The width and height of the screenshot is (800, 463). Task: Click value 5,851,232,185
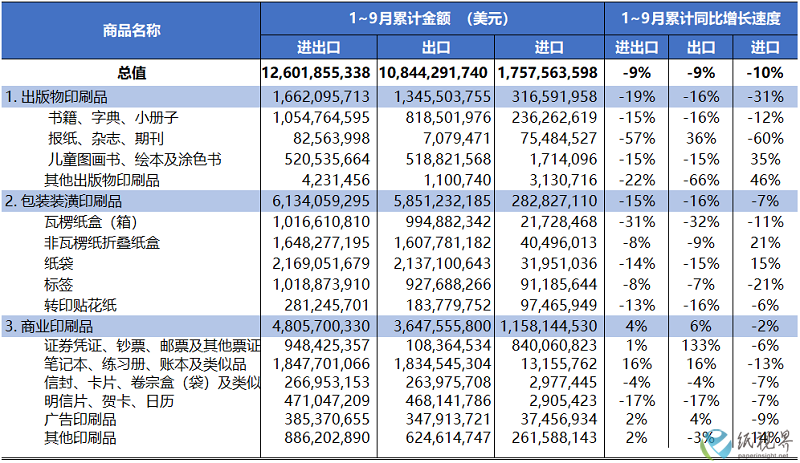click(x=442, y=202)
